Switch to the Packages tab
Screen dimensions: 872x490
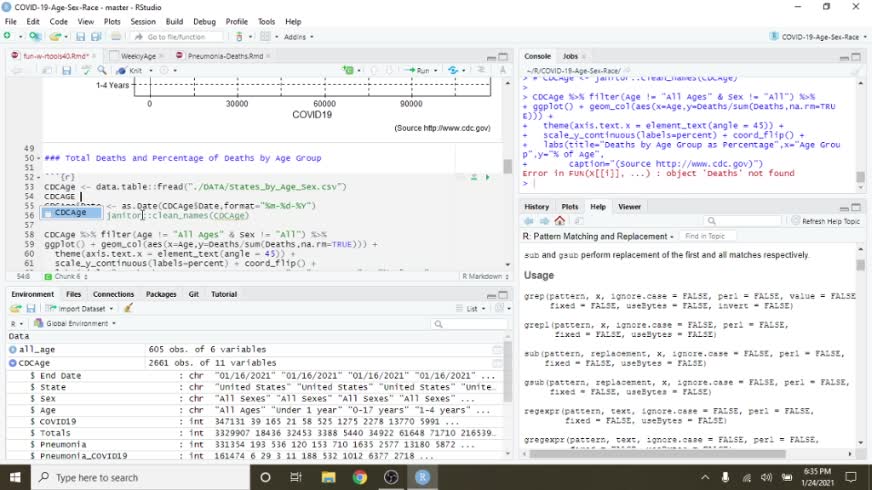click(161, 294)
